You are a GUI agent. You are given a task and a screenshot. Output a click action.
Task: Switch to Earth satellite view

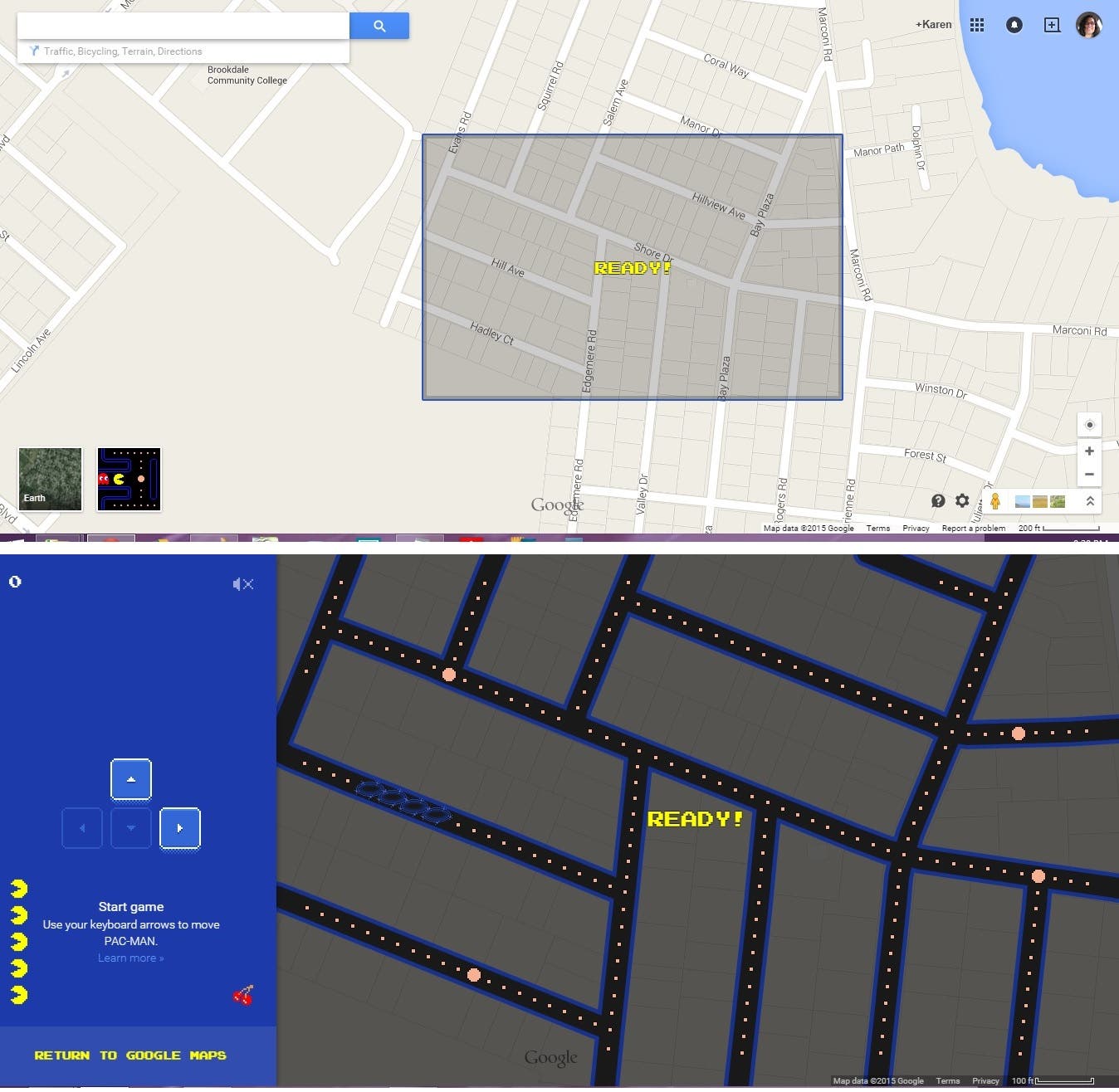pyautogui.click(x=51, y=479)
